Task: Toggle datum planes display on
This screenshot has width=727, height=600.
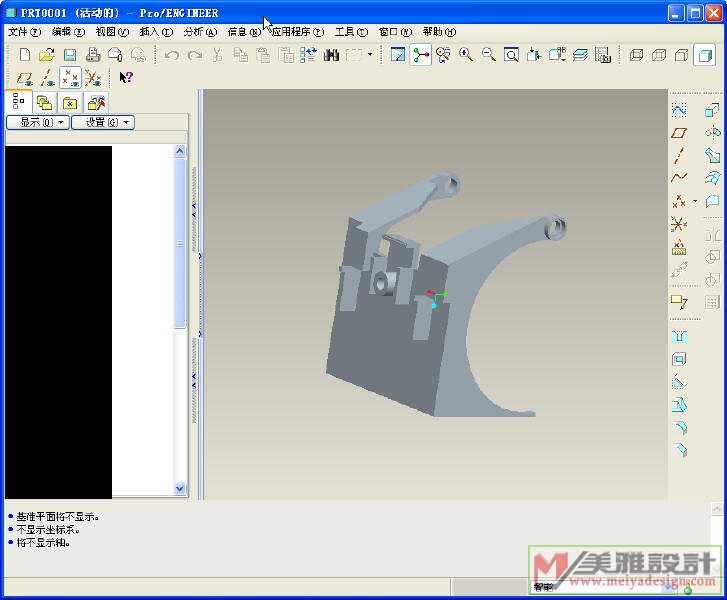Action: tap(24, 78)
